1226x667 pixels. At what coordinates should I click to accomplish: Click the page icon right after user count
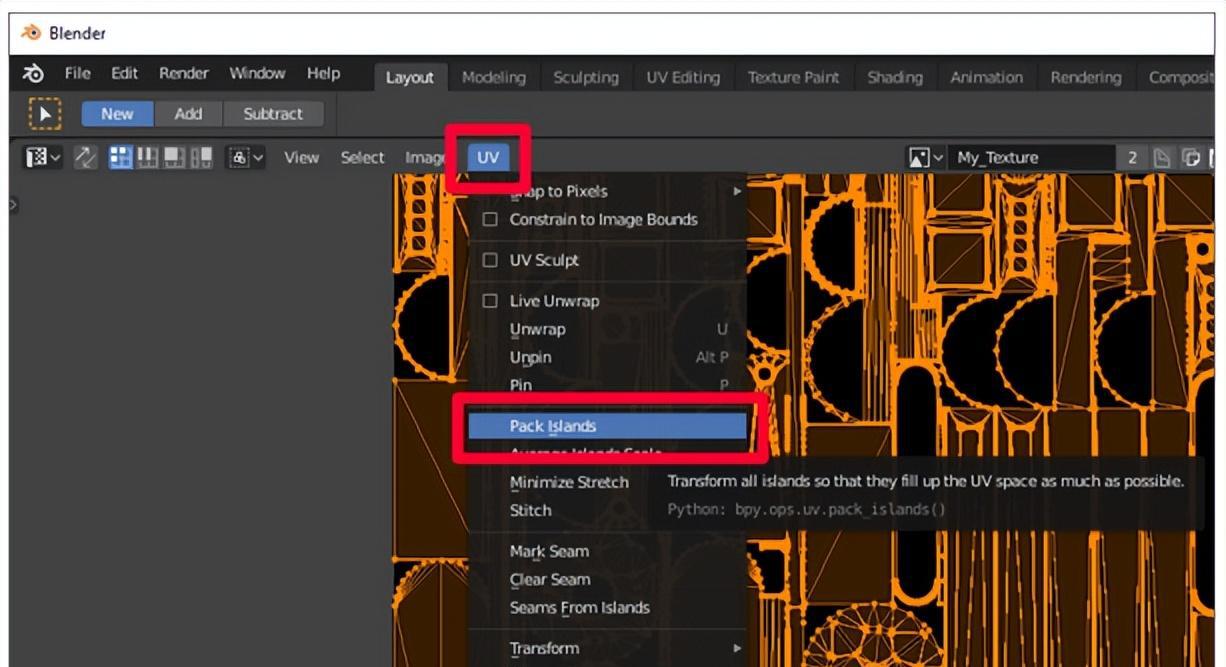[1162, 157]
